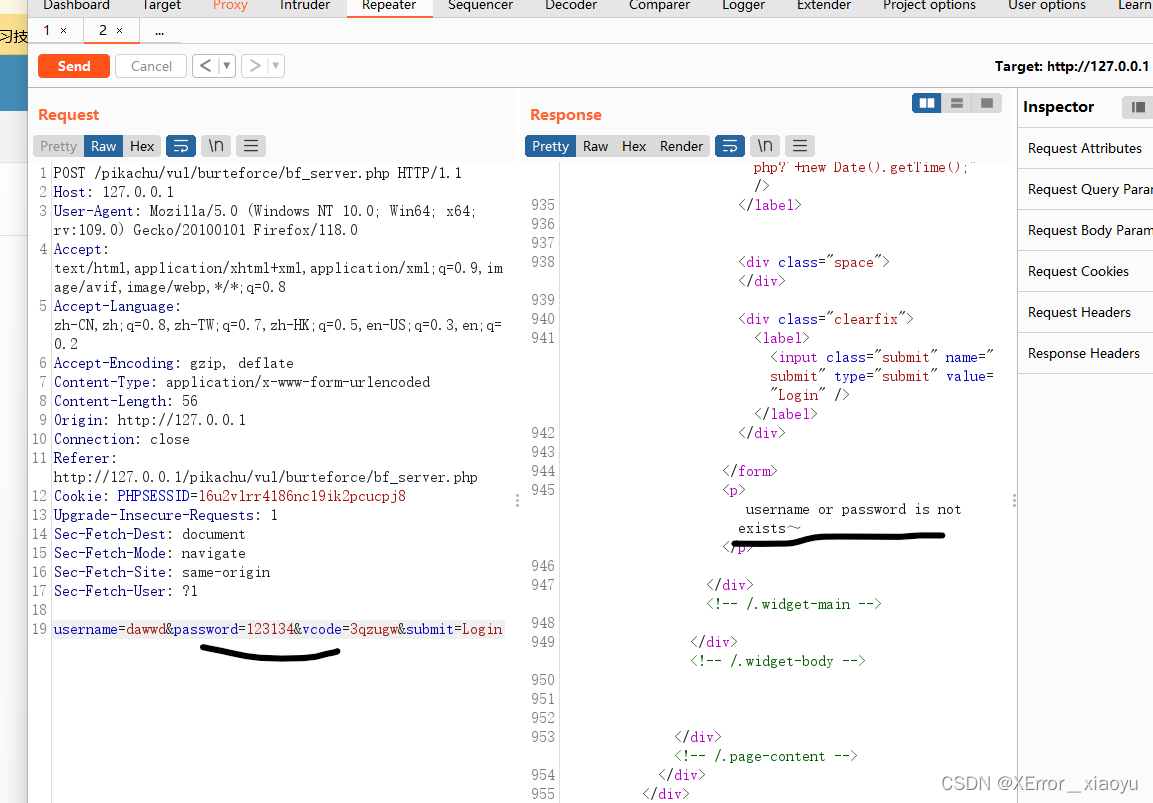Toggle non-printable characters (\n) in Request panel
Image resolution: width=1153 pixels, height=803 pixels.
[215, 146]
